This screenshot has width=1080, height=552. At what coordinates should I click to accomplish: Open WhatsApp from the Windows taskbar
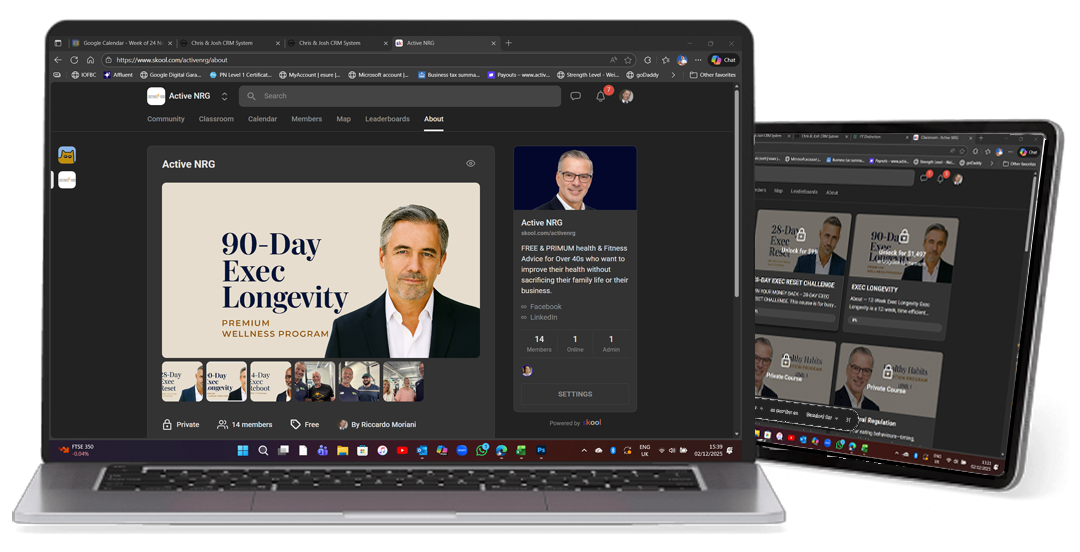point(482,451)
